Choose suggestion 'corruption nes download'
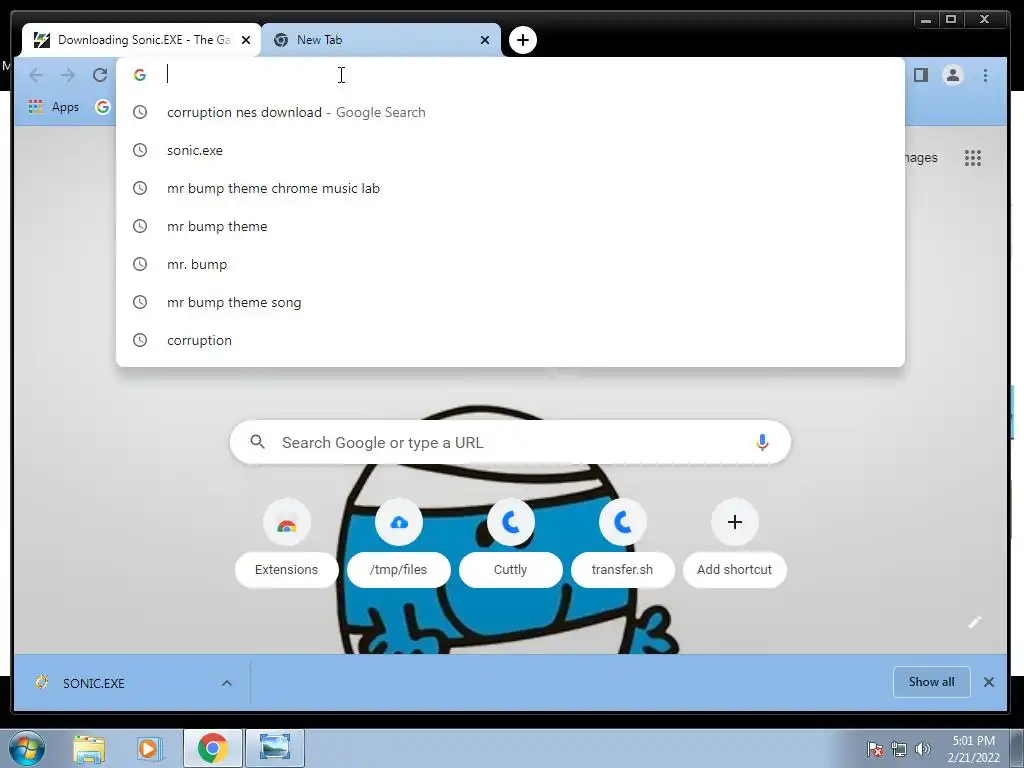The width and height of the screenshot is (1024, 768). 510,112
